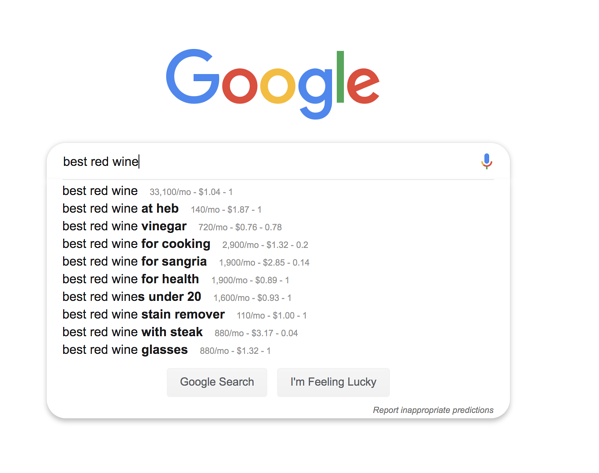Click the Google Search button
The width and height of the screenshot is (599, 473).
217,382
